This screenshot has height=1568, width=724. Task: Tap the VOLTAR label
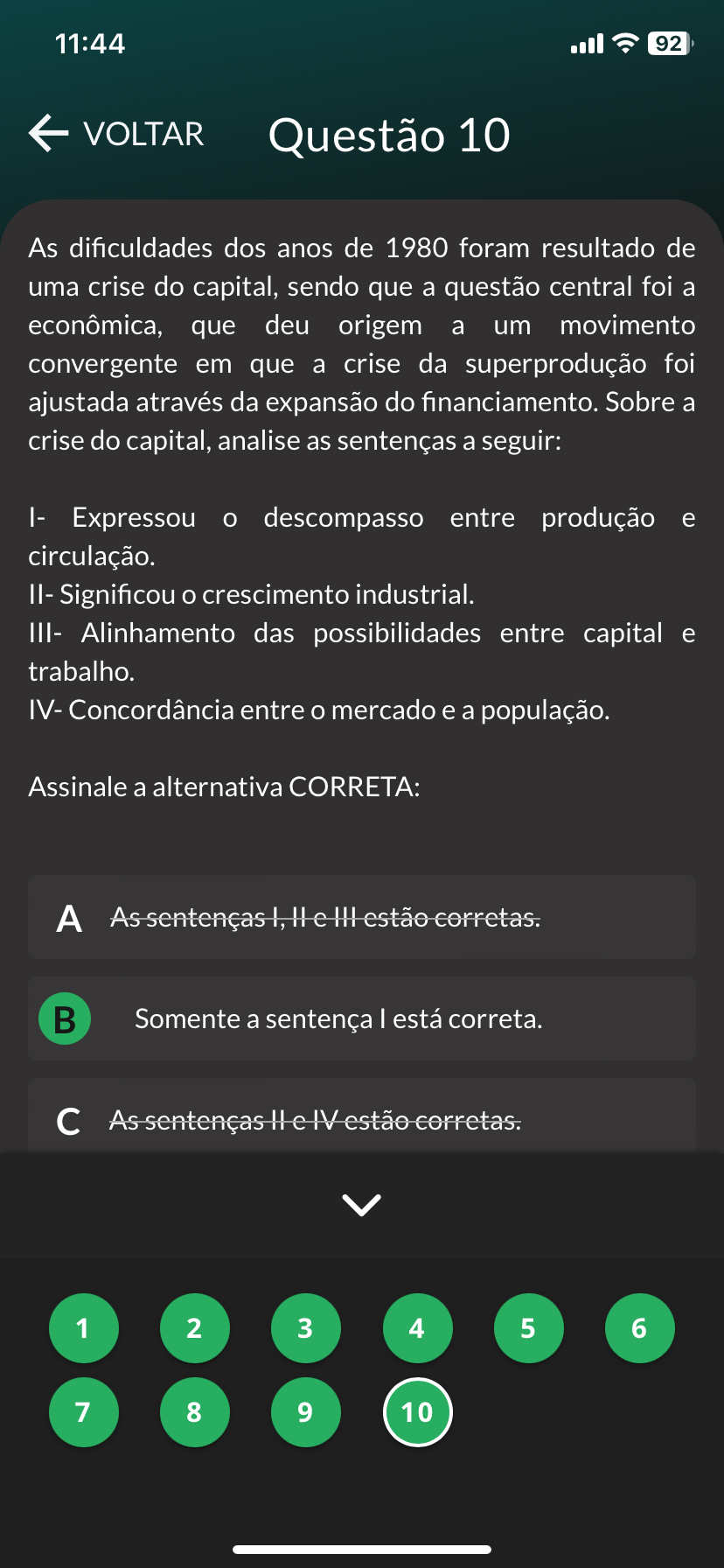click(143, 135)
